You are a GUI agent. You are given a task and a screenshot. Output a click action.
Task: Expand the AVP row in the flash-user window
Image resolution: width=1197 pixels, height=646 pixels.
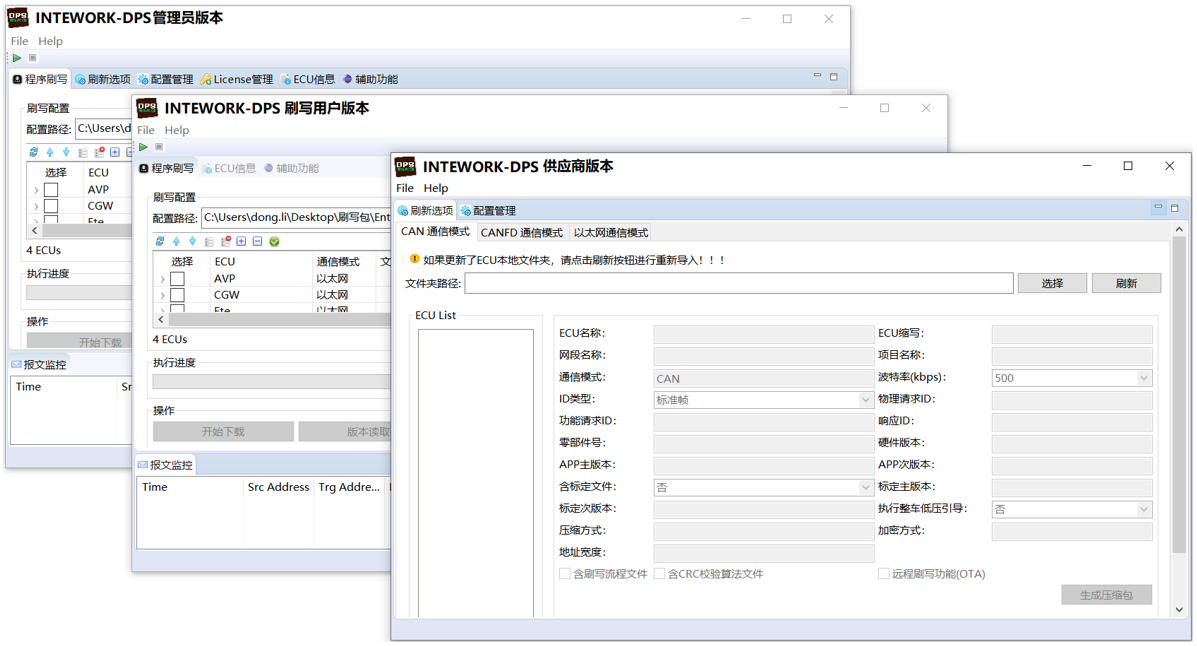[162, 279]
